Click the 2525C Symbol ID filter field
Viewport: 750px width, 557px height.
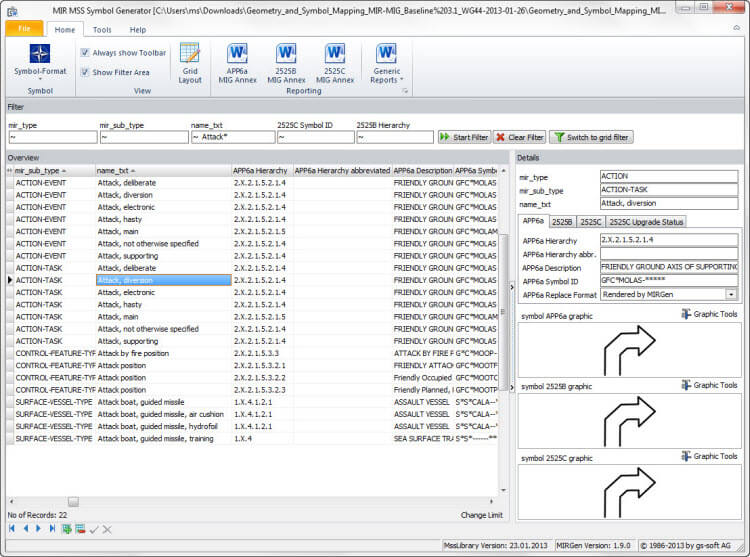click(x=316, y=137)
